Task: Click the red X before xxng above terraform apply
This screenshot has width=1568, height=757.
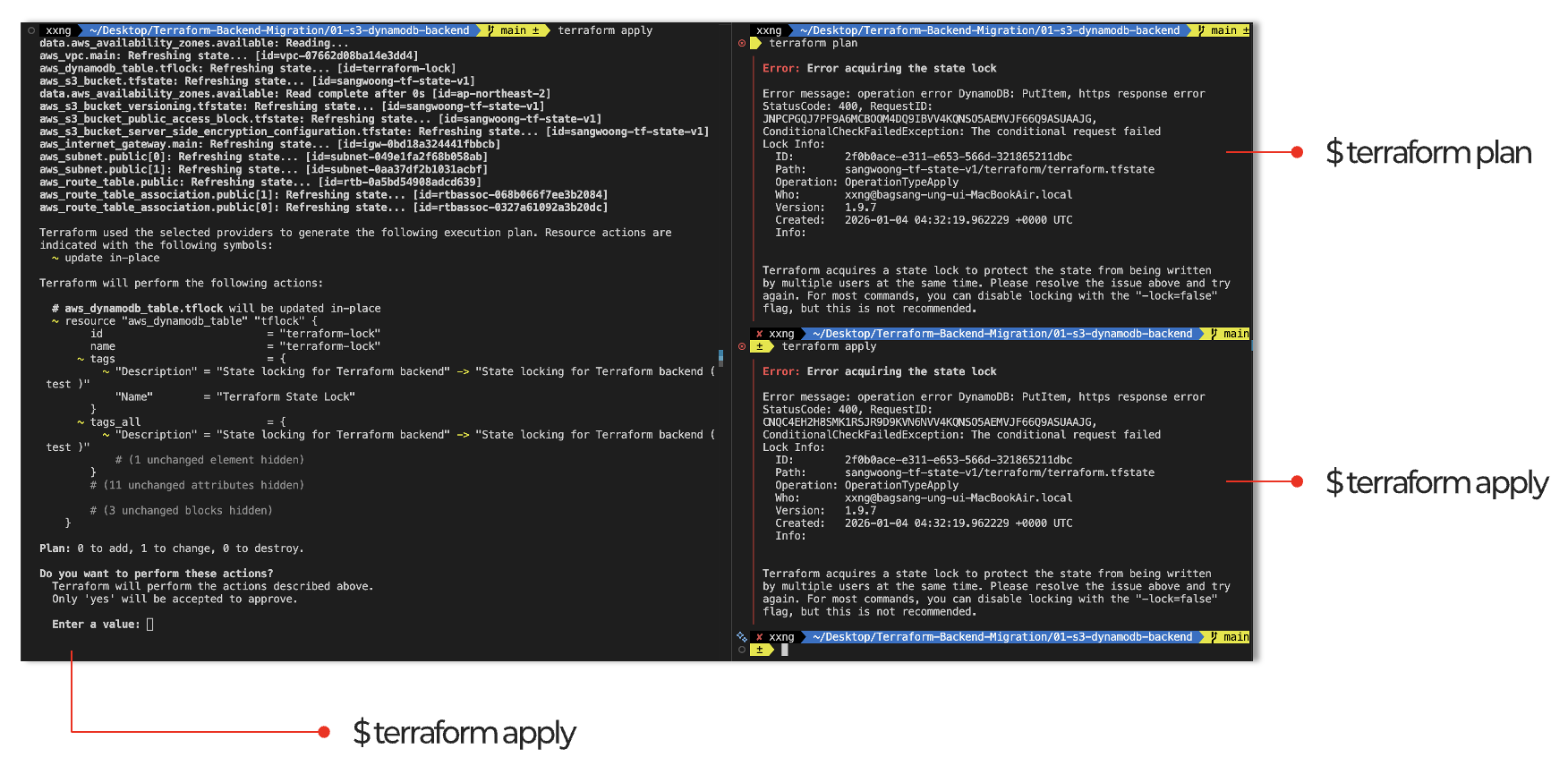Action: click(x=759, y=334)
